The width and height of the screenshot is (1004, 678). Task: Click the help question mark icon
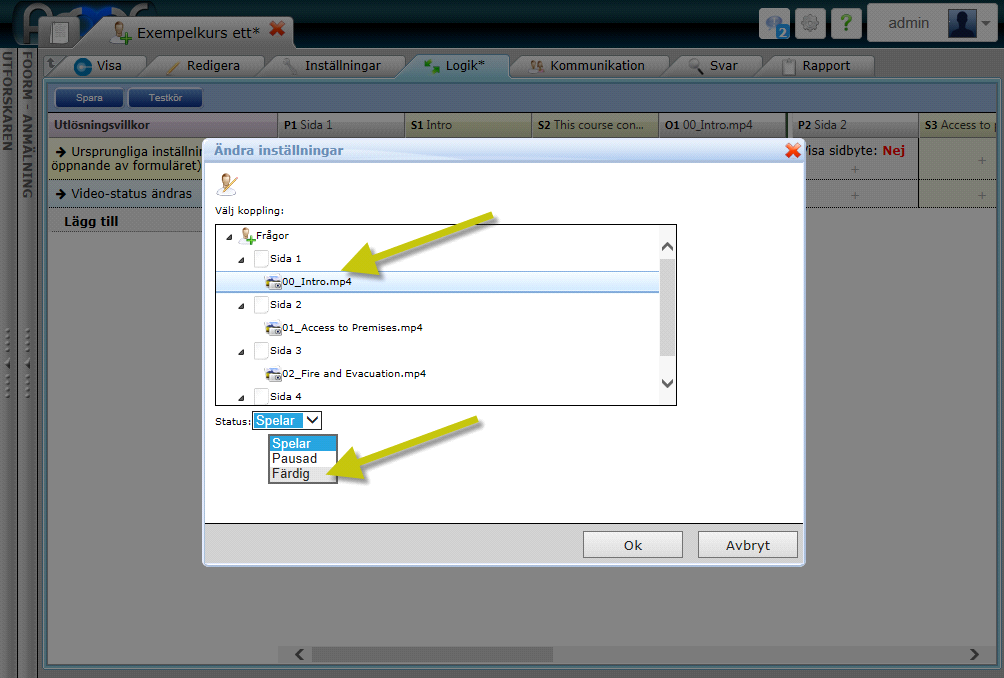point(846,24)
